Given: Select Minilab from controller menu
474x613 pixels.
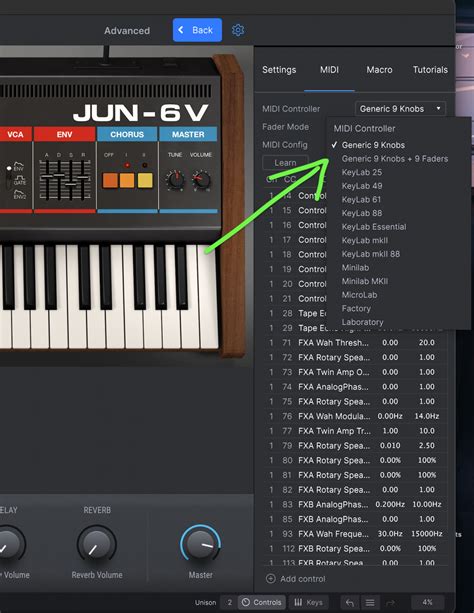Looking at the screenshot, I should click(355, 268).
